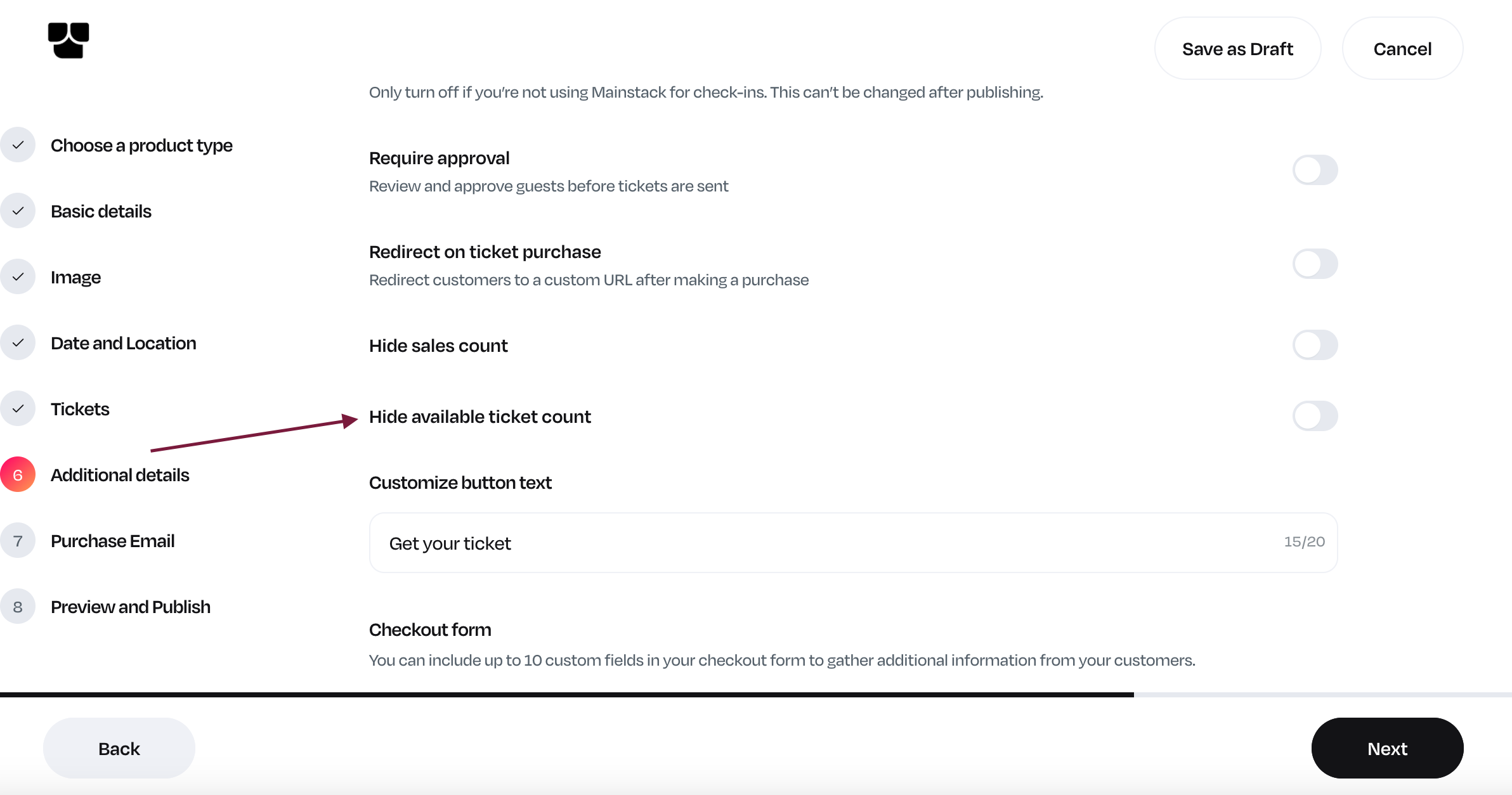Image resolution: width=1512 pixels, height=795 pixels.
Task: Go to Preview and Publish step
Action: [x=131, y=607]
